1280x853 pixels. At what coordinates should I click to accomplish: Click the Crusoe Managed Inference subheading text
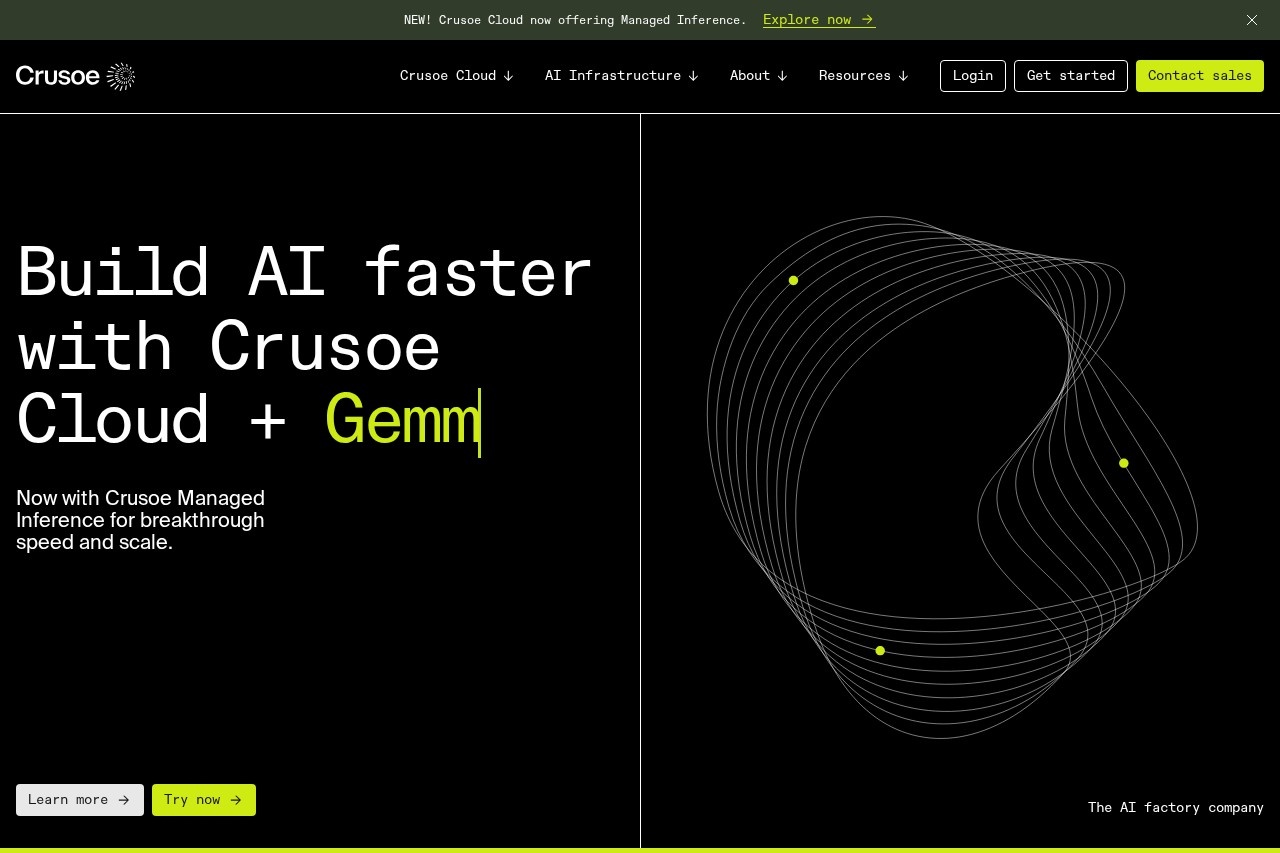tap(140, 520)
